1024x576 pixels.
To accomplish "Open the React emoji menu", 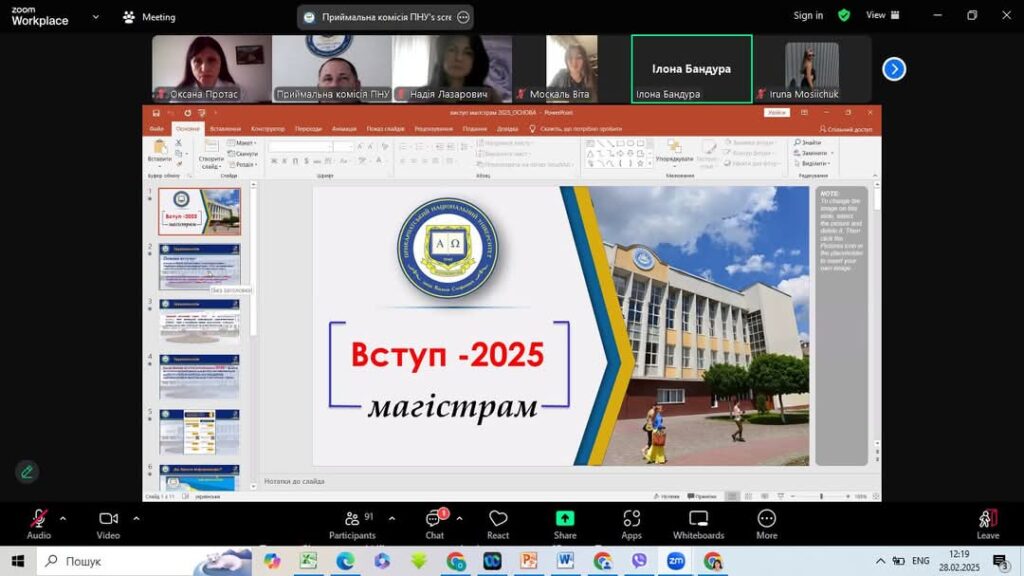I will [x=498, y=519].
